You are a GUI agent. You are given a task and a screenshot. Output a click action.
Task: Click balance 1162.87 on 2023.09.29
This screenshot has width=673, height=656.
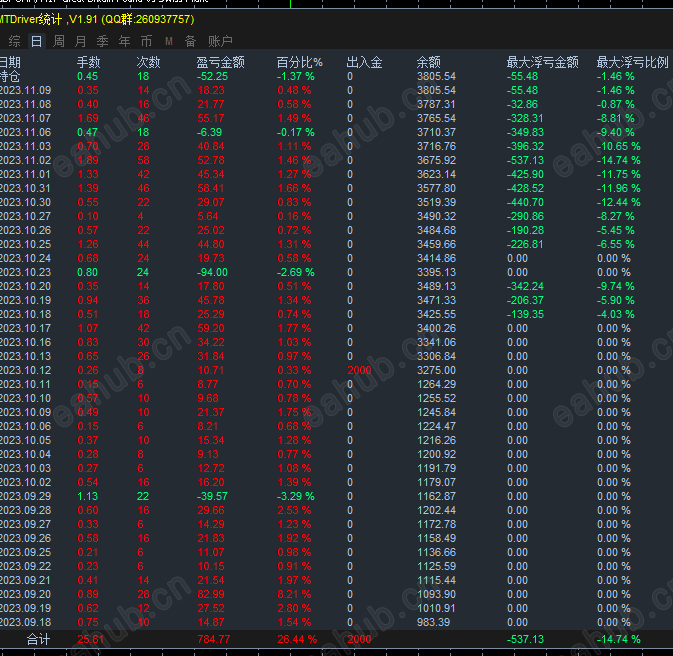[x=436, y=496]
